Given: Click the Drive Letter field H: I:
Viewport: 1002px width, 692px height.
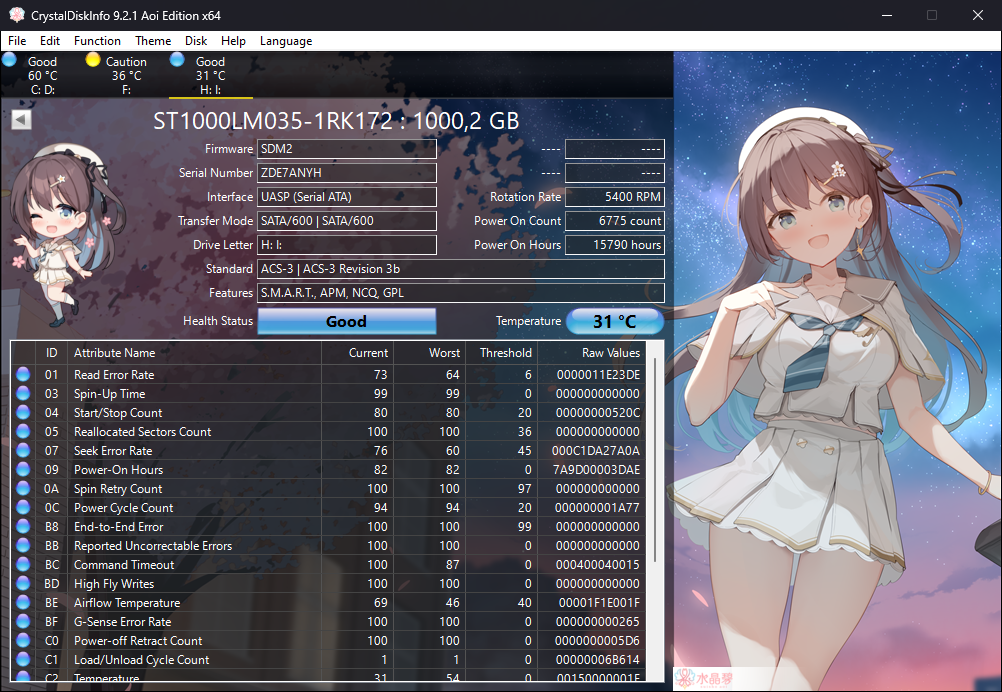Looking at the screenshot, I should coord(347,245).
